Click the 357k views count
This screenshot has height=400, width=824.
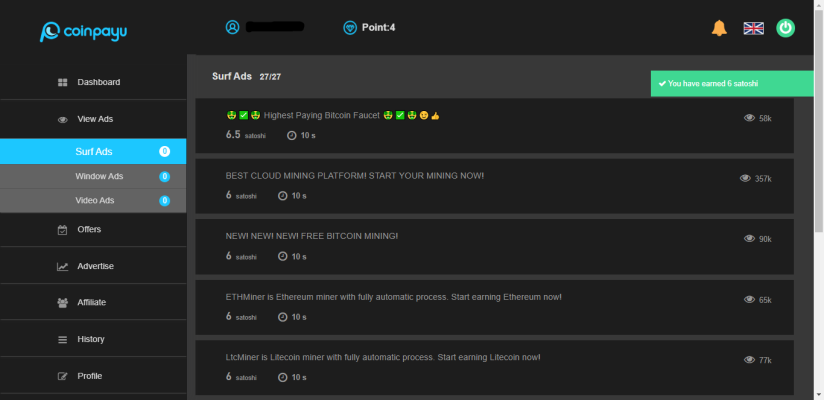(763, 179)
